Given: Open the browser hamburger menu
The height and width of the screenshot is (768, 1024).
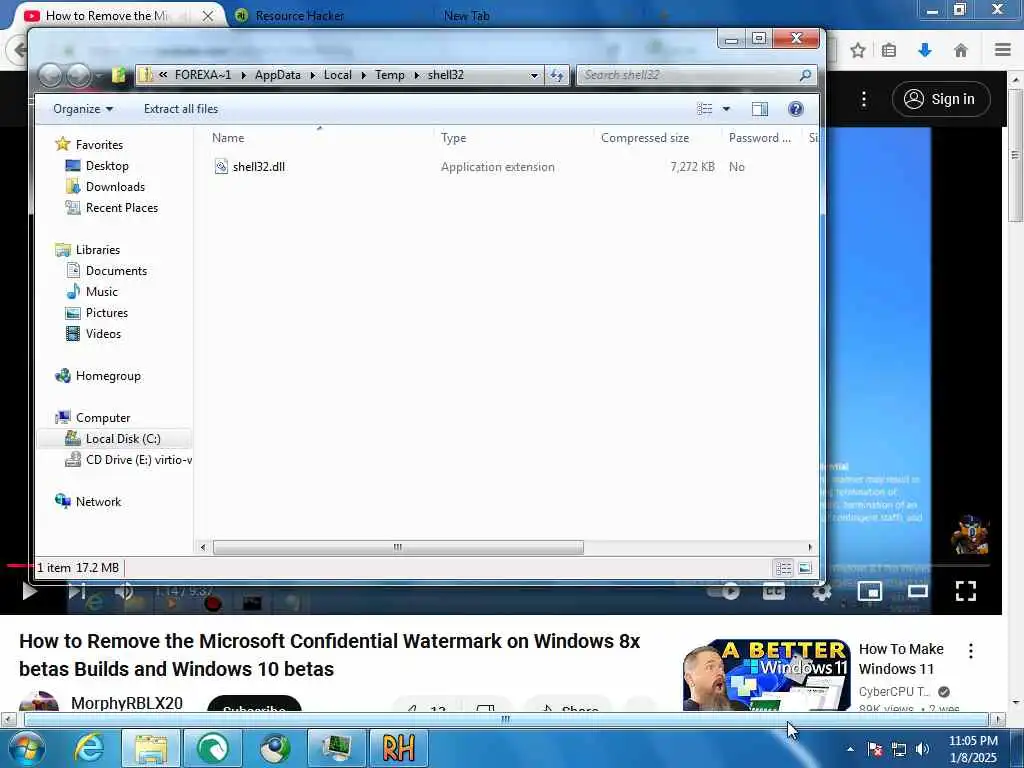Looking at the screenshot, I should (1003, 50).
